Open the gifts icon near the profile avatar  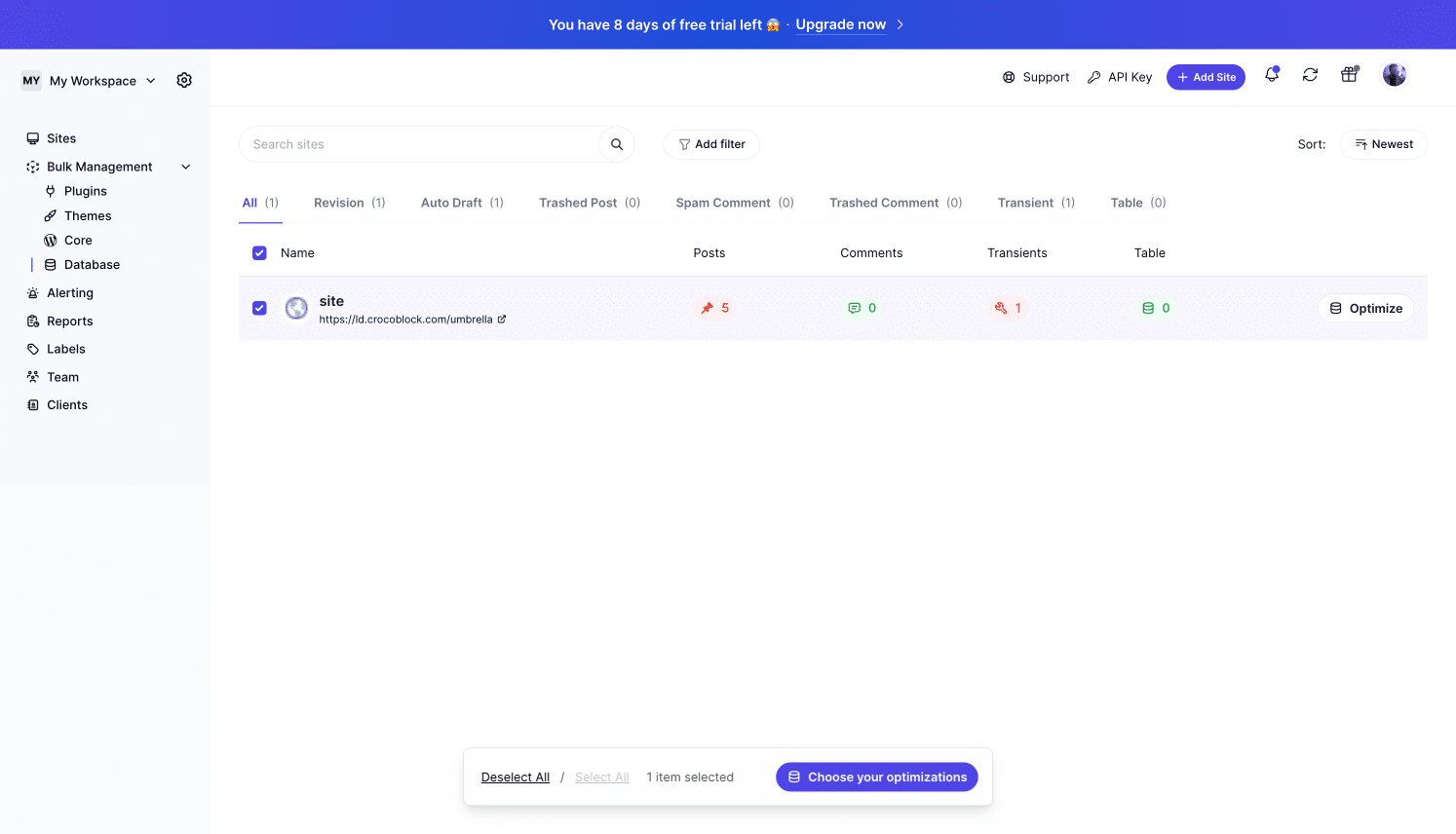click(1349, 74)
